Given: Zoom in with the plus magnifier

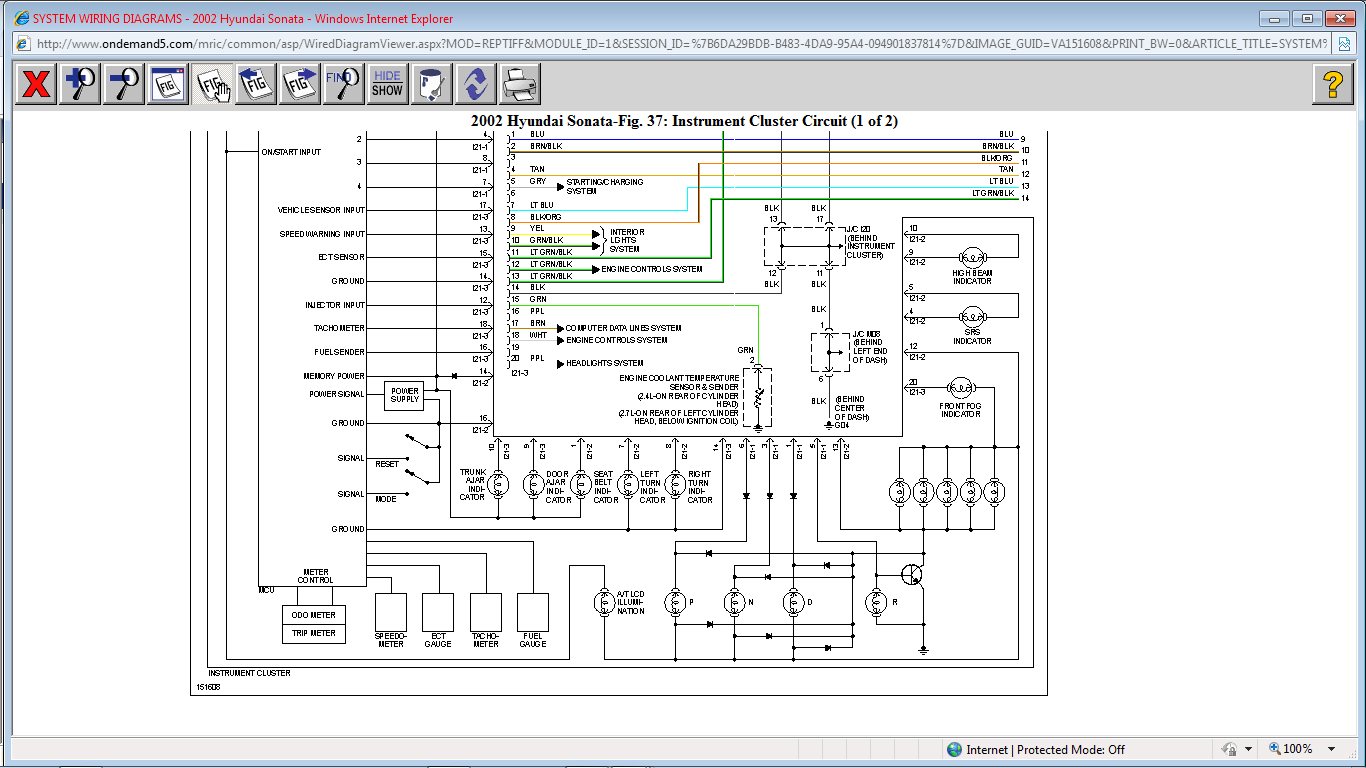Looking at the screenshot, I should (80, 84).
